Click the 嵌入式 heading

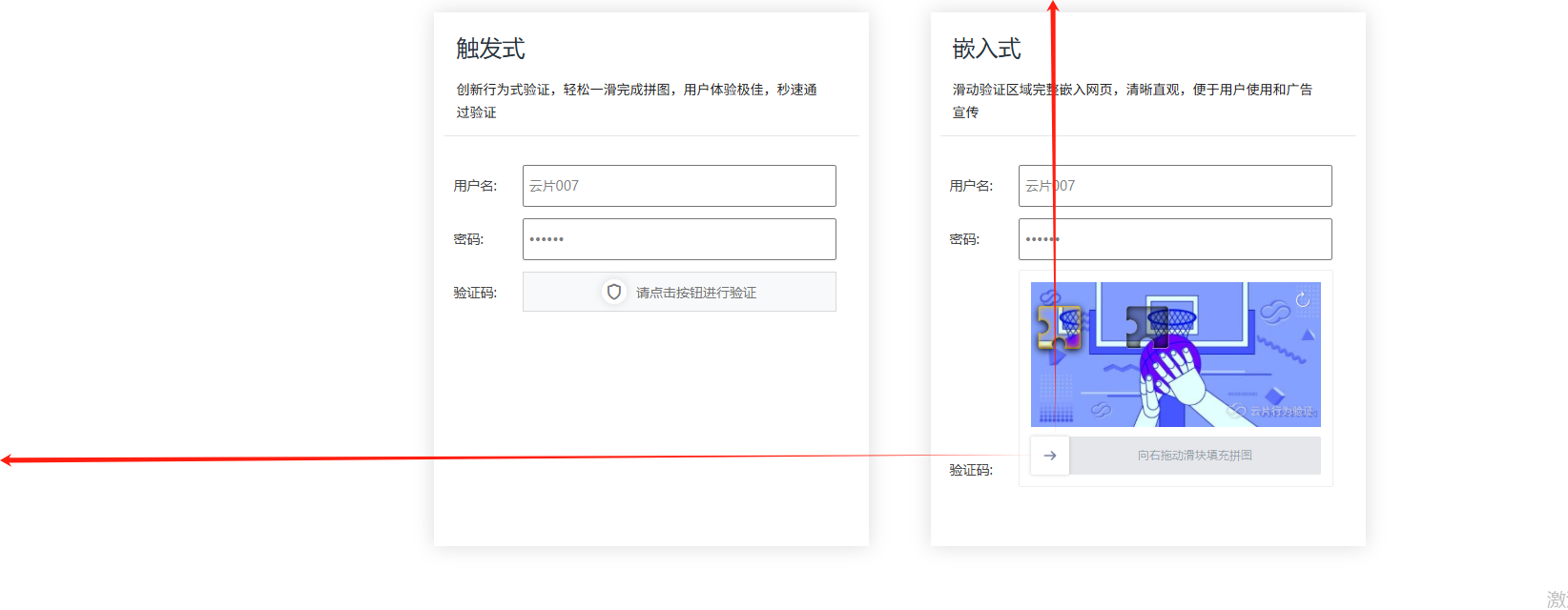tap(986, 49)
